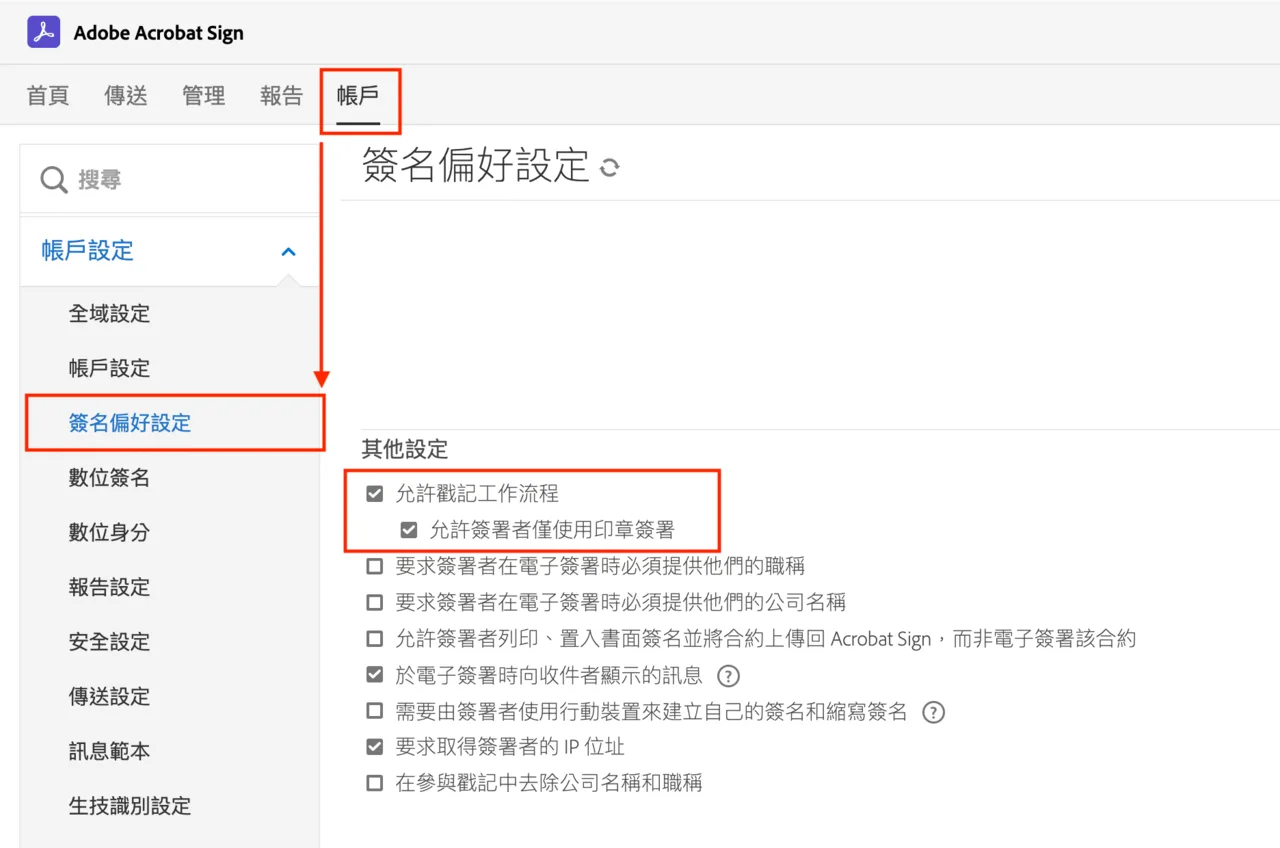Viewport: 1280px width, 848px height.
Task: Uncheck 要求取得簽署者的 IP 位址
Action: [x=375, y=747]
